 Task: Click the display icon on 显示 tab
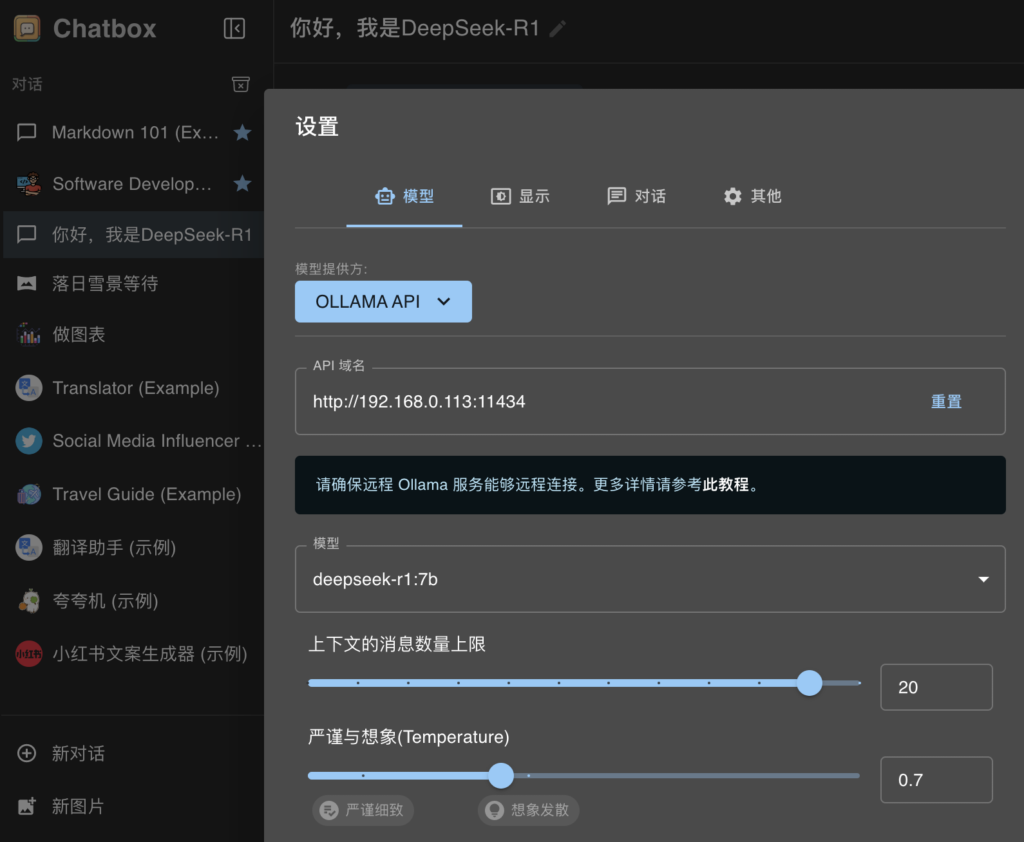click(501, 196)
